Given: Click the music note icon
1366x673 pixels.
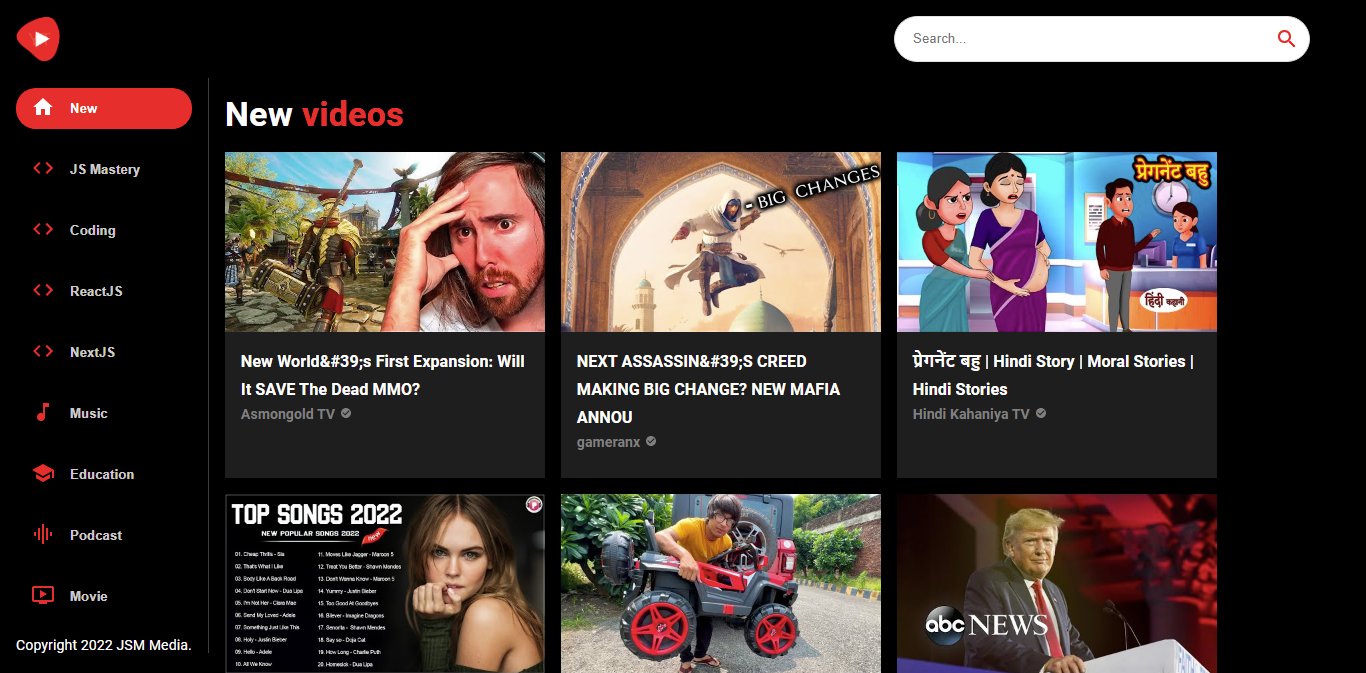Looking at the screenshot, I should click(x=43, y=413).
